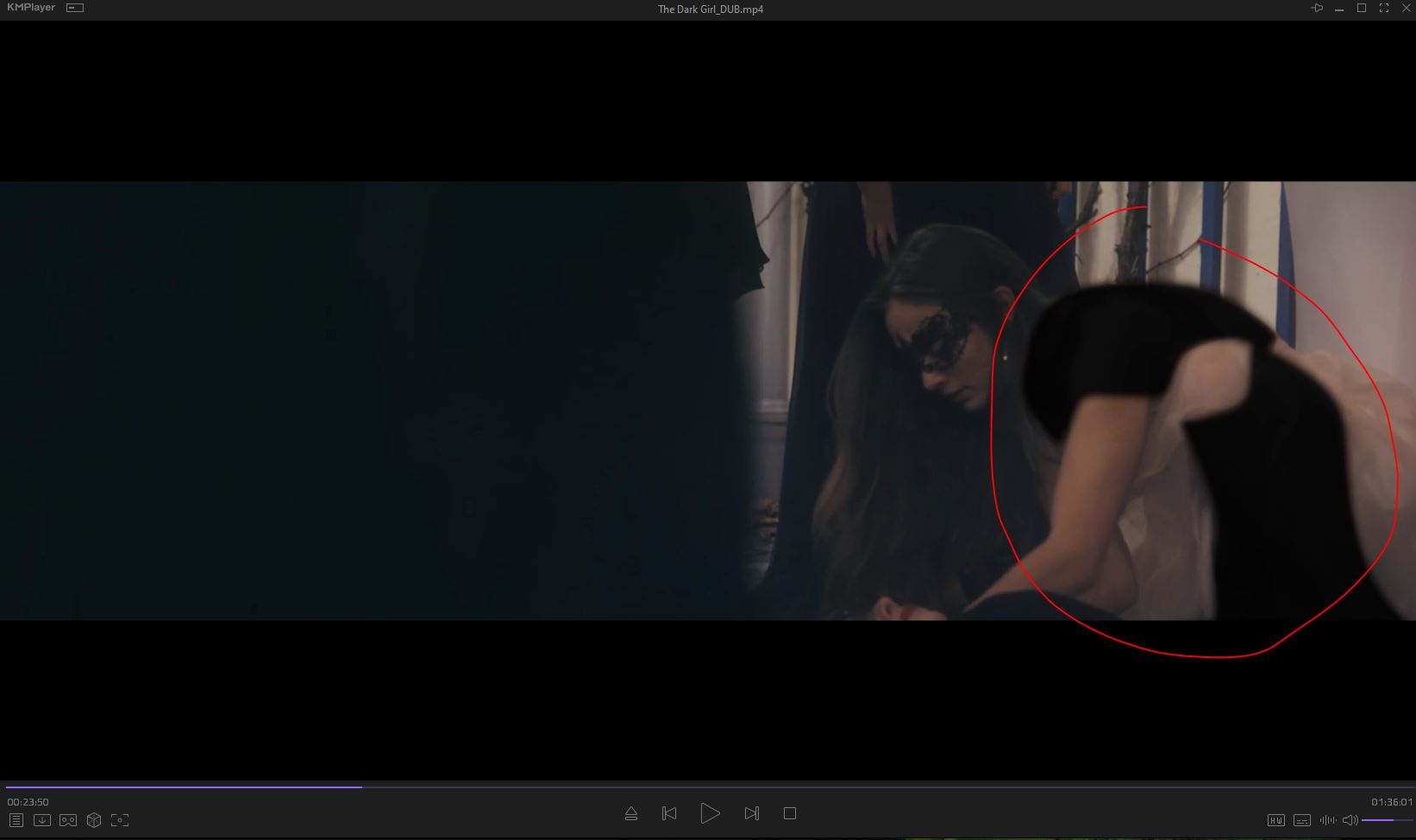1416x840 pixels.
Task: Switch to compact mode icon beside KMPlayer
Action: (75, 8)
